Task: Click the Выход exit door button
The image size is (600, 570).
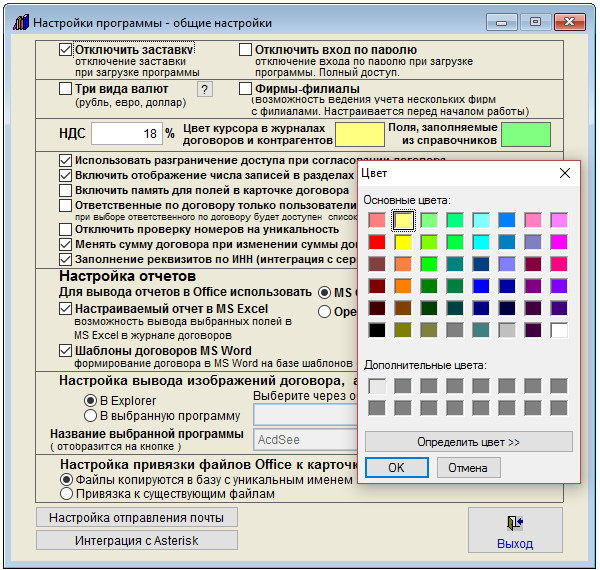Action: pyautogui.click(x=514, y=532)
